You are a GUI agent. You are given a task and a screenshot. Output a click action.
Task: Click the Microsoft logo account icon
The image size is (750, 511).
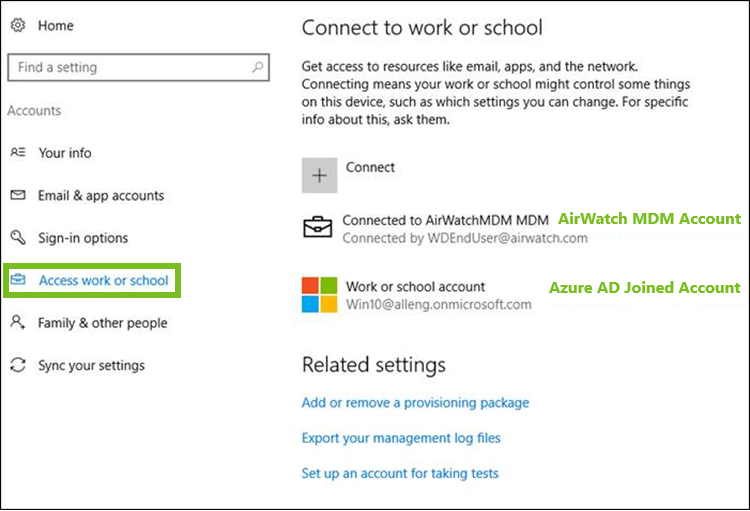[x=319, y=295]
